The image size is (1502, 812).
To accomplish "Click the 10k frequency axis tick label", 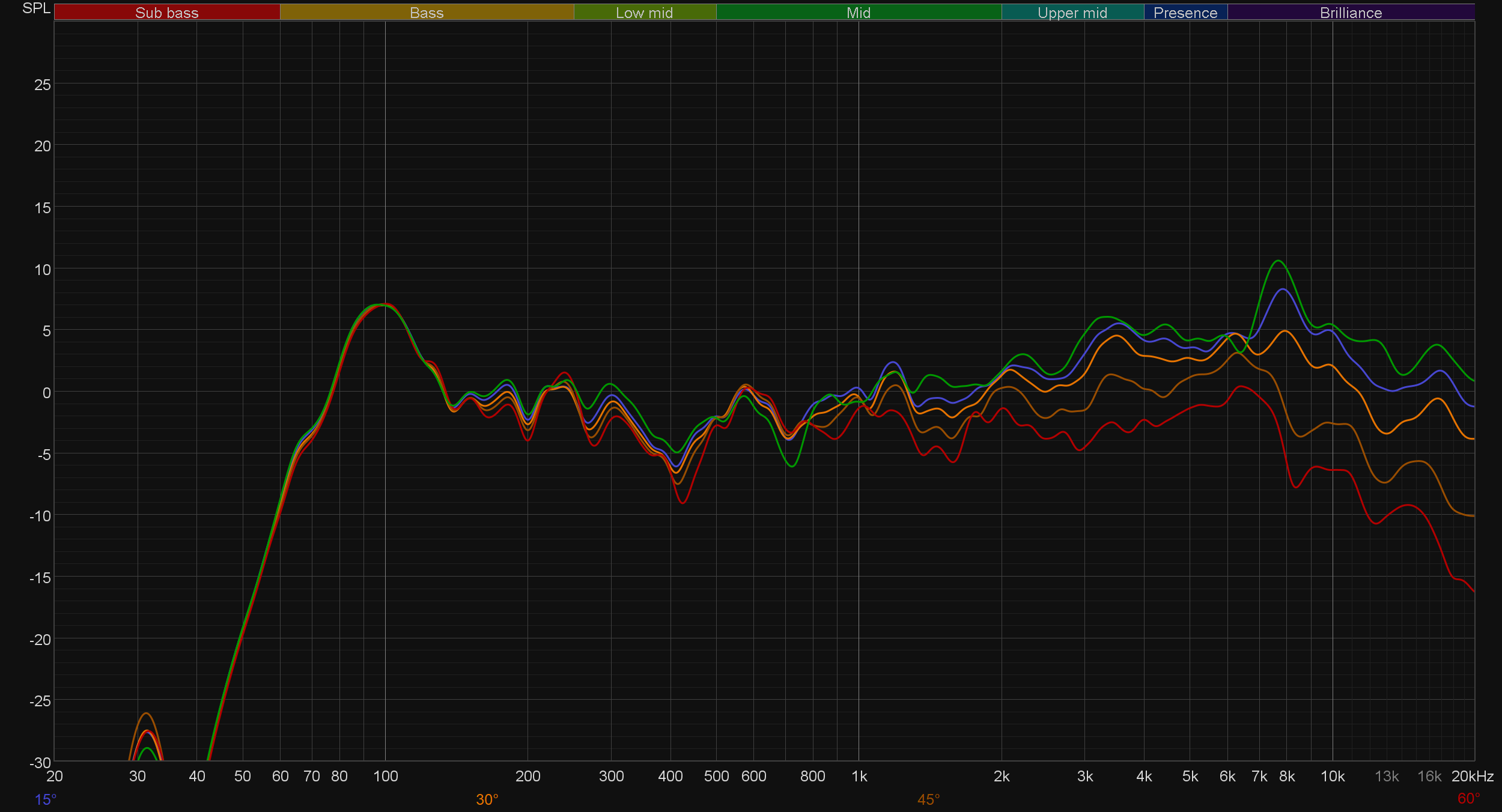I will (x=1332, y=777).
